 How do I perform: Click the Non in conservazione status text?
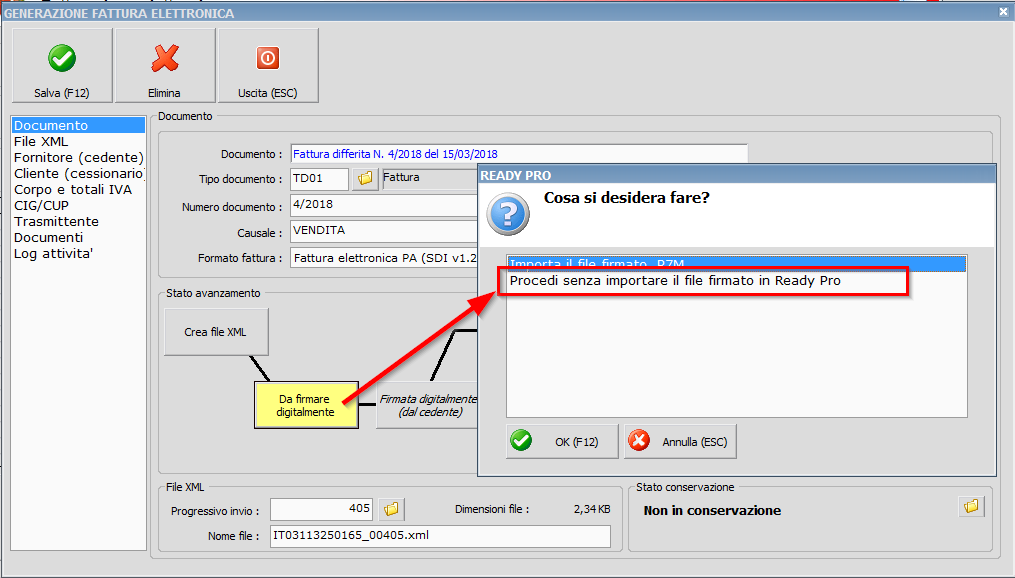[712, 511]
